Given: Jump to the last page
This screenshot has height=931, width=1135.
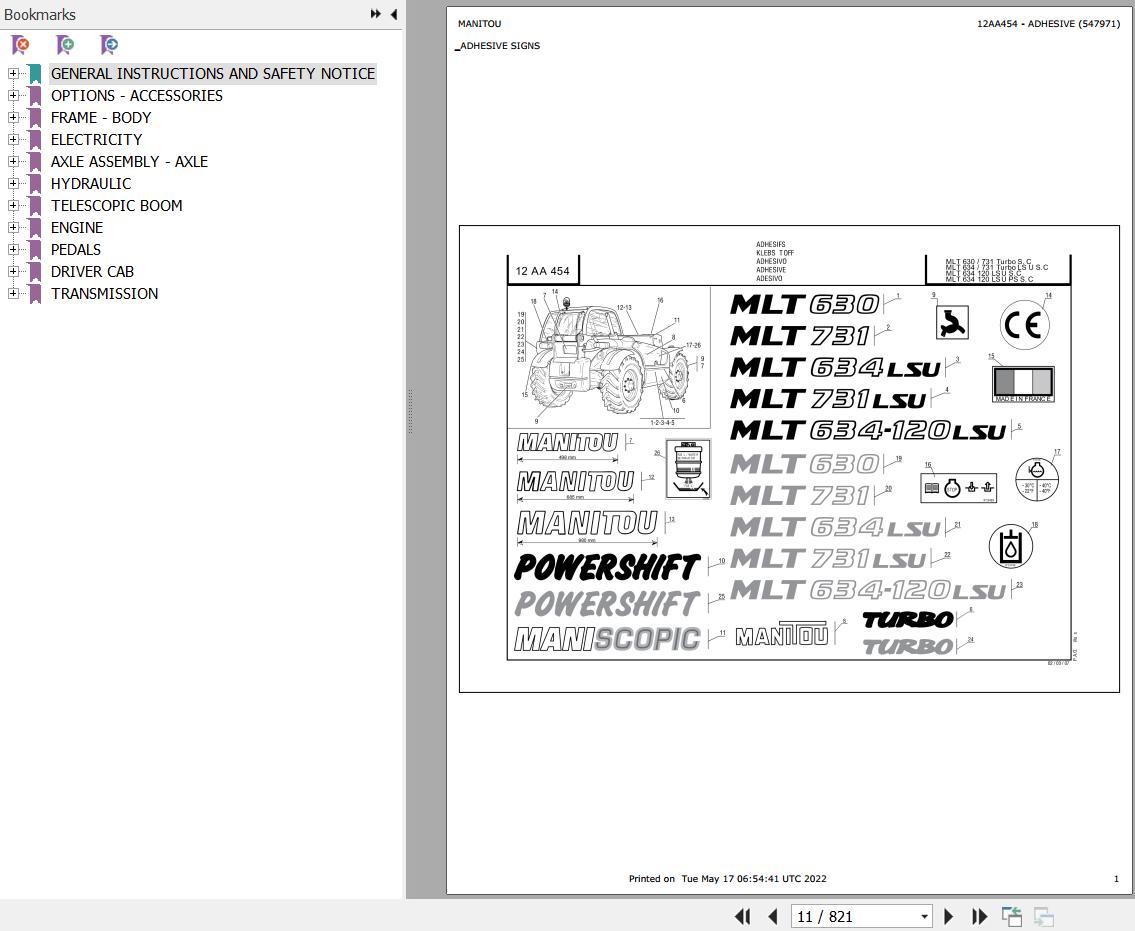Looking at the screenshot, I should (979, 916).
